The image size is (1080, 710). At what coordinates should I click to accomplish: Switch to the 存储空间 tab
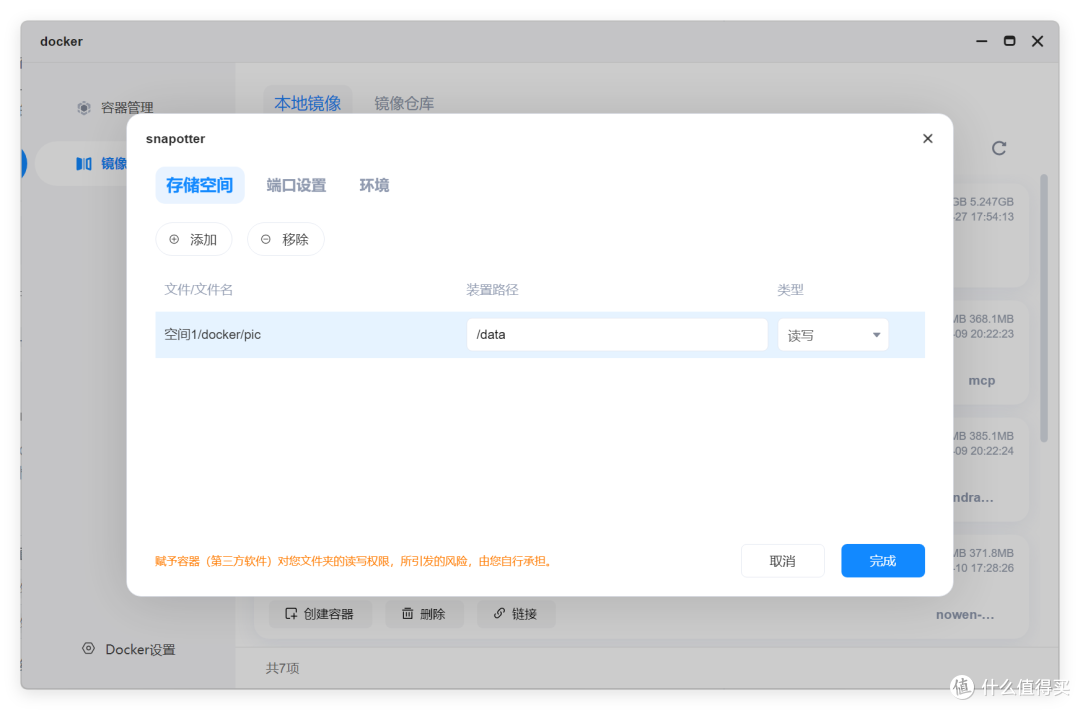pyautogui.click(x=200, y=185)
